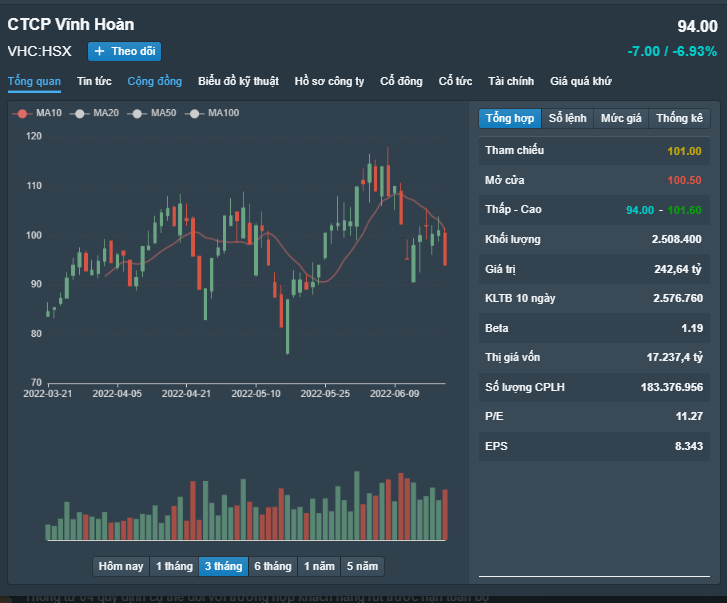
Task: Click the Theo dõi follow button
Action: pyautogui.click(x=124, y=51)
